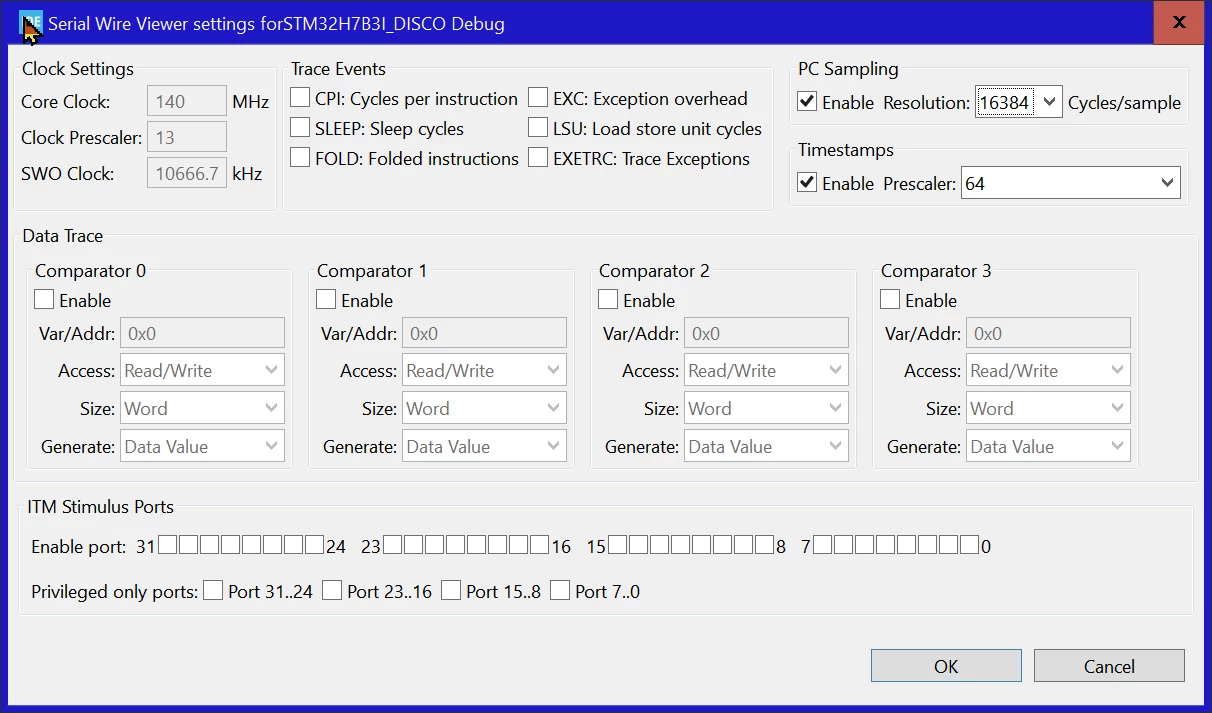This screenshot has width=1212, height=713.
Task: Check LSU: Load store unit cycles
Action: (538, 128)
